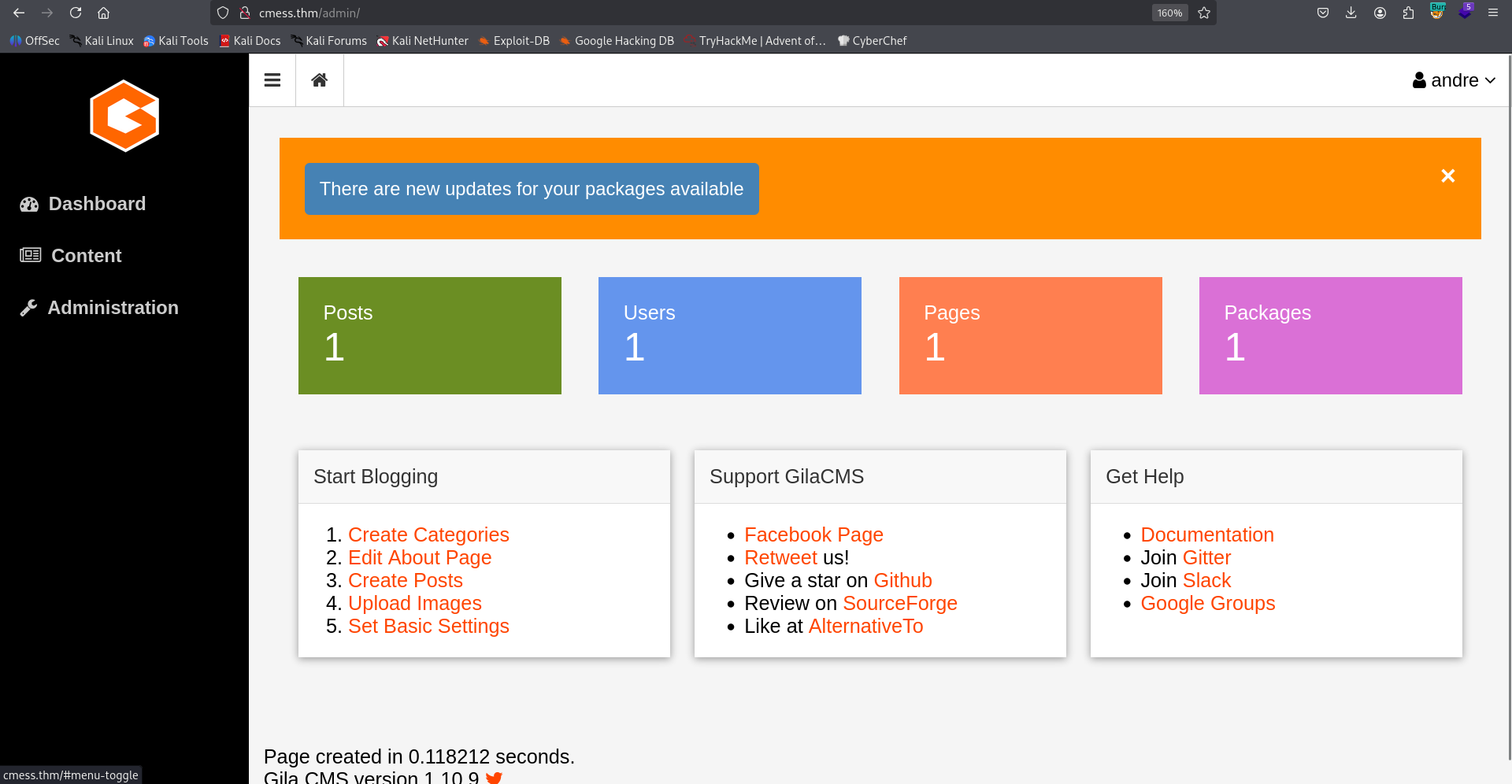Expand the Administration sidebar menu

coord(113,308)
